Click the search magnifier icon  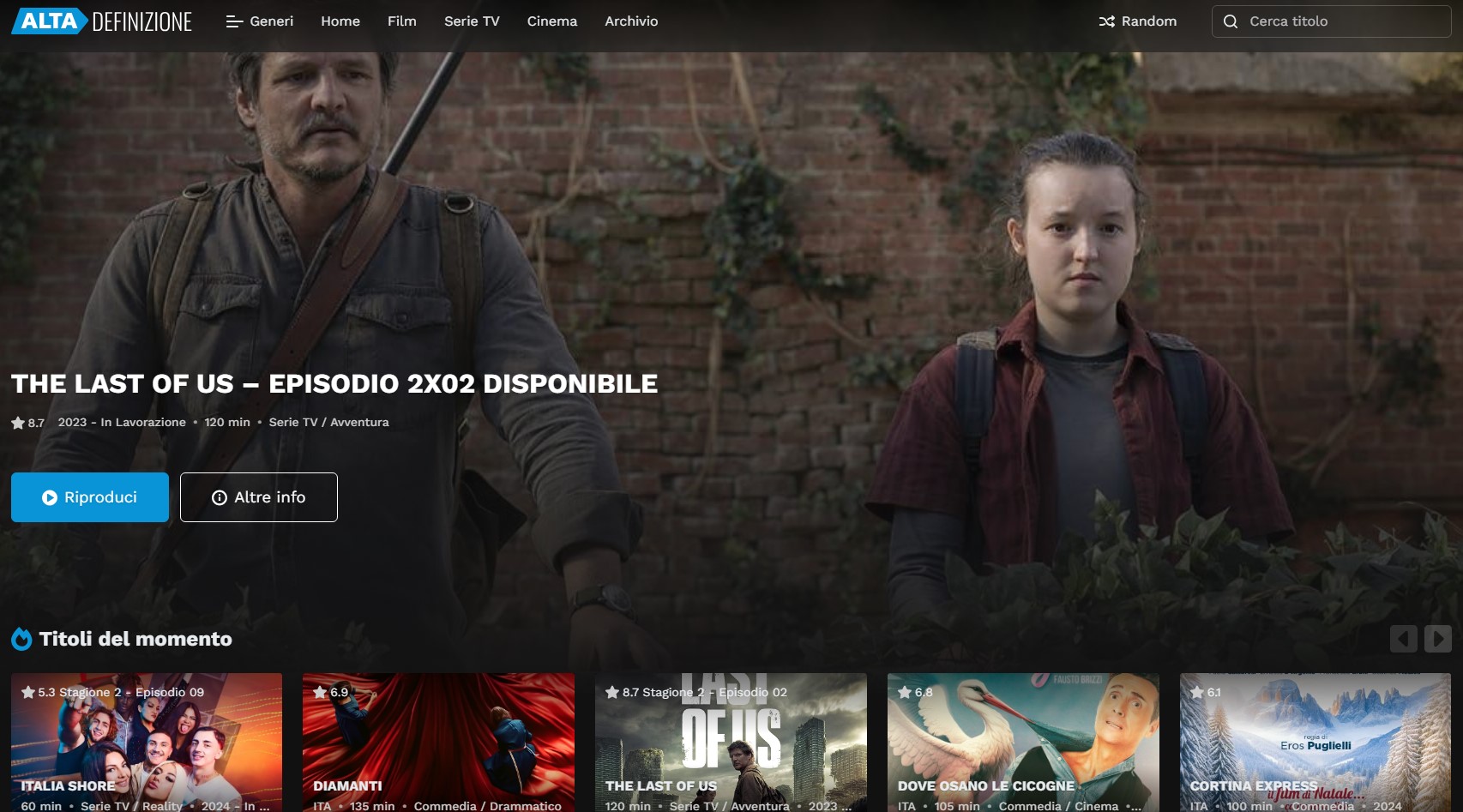[x=1231, y=21]
